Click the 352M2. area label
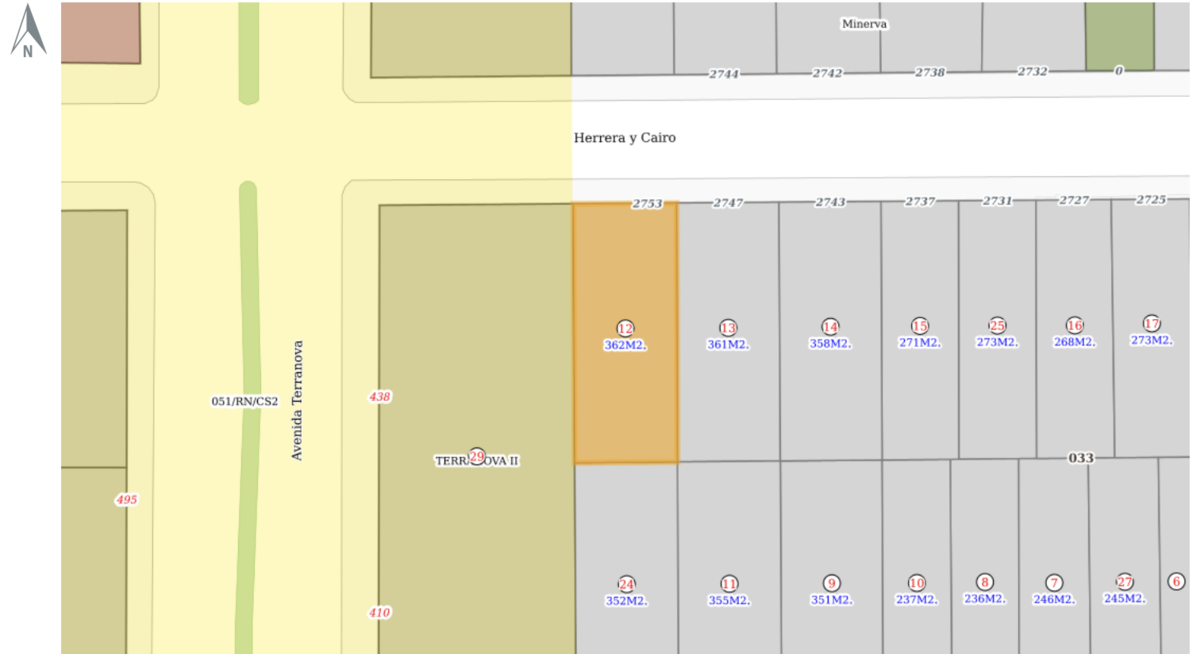 tap(626, 601)
